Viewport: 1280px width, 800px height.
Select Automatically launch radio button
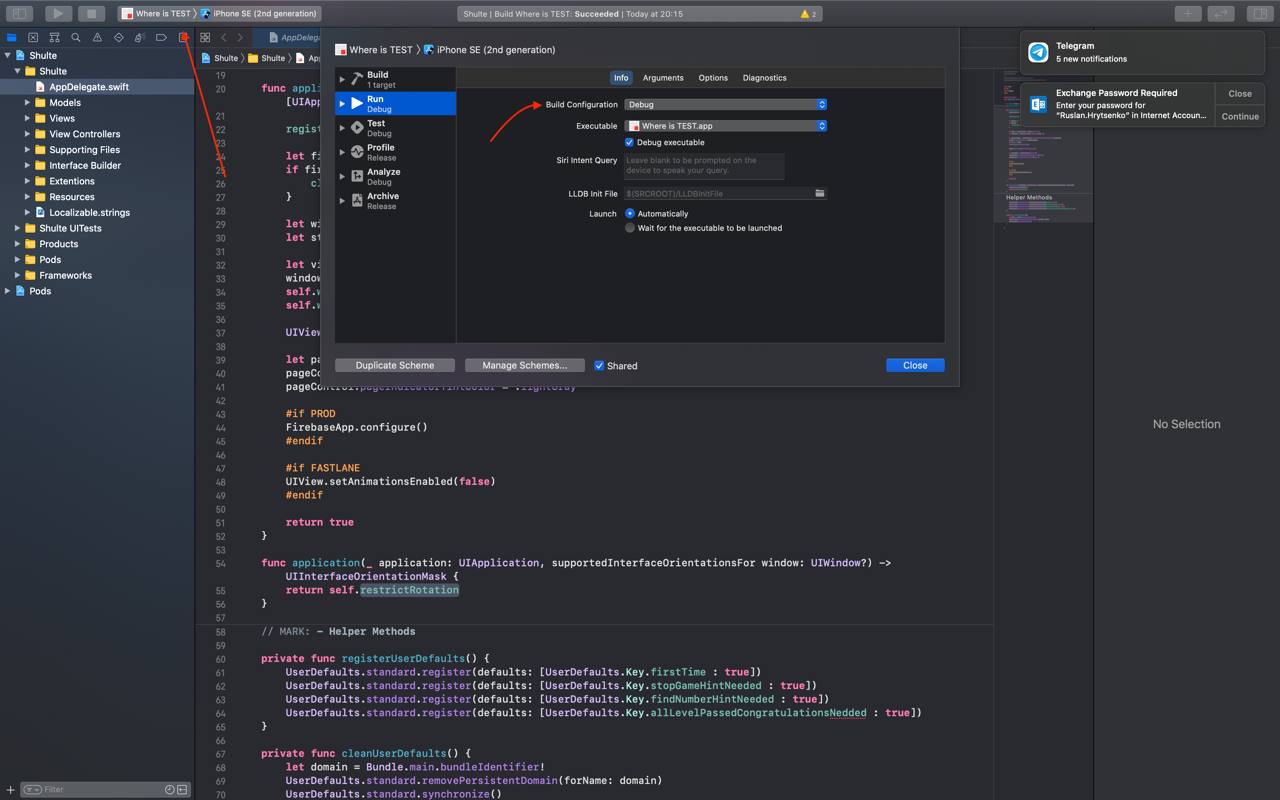[x=630, y=214]
